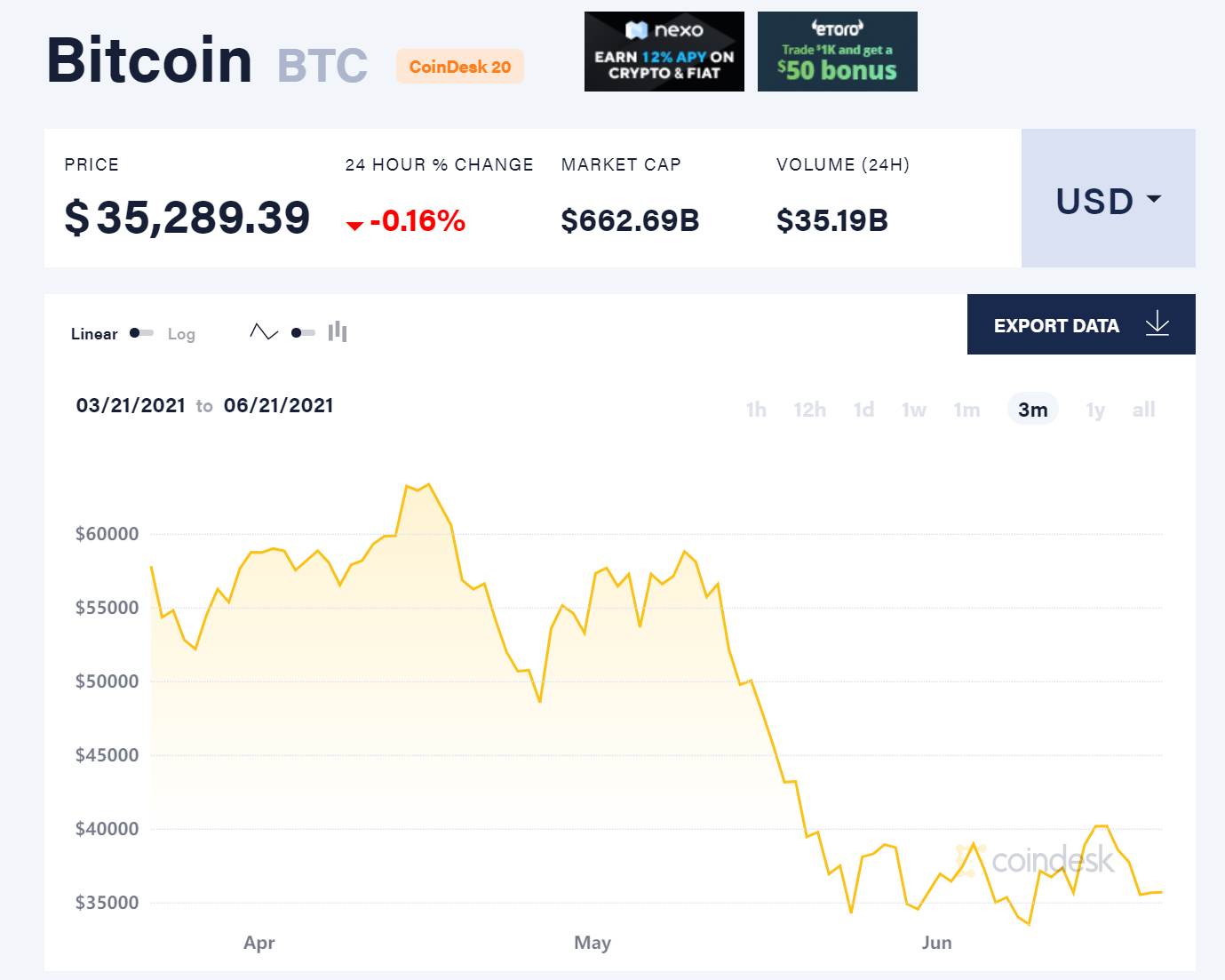Click the candlestick chart bars icon
Screen dimensions: 1225x980
[x=338, y=332]
